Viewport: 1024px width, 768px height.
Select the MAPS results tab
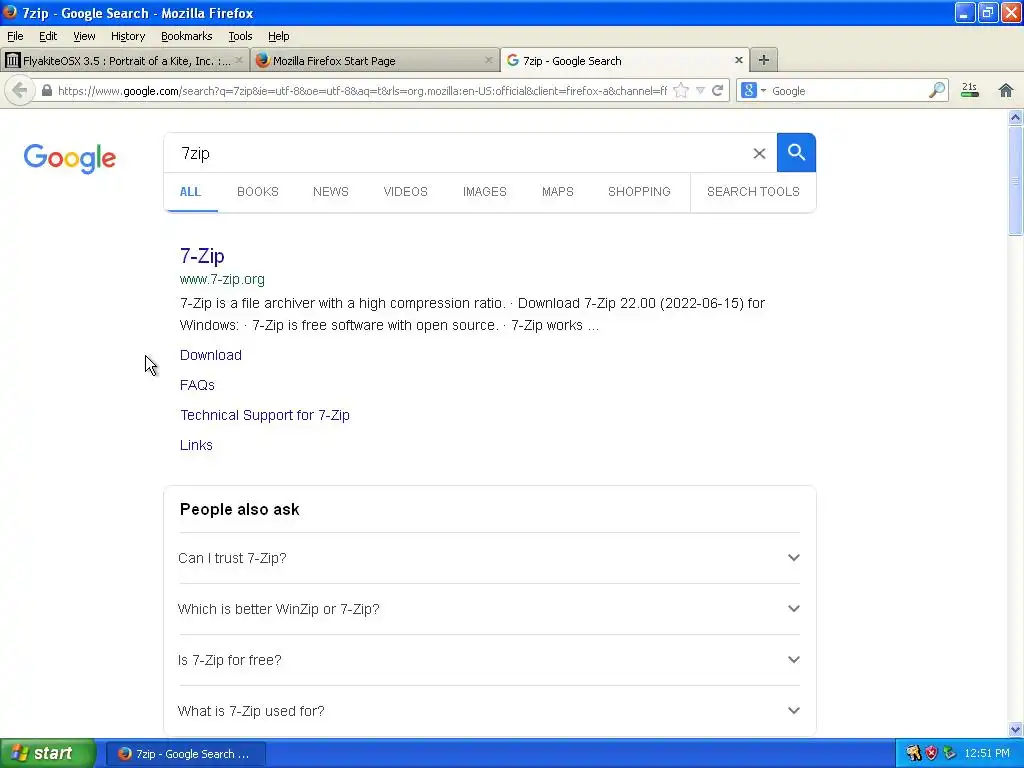click(558, 191)
